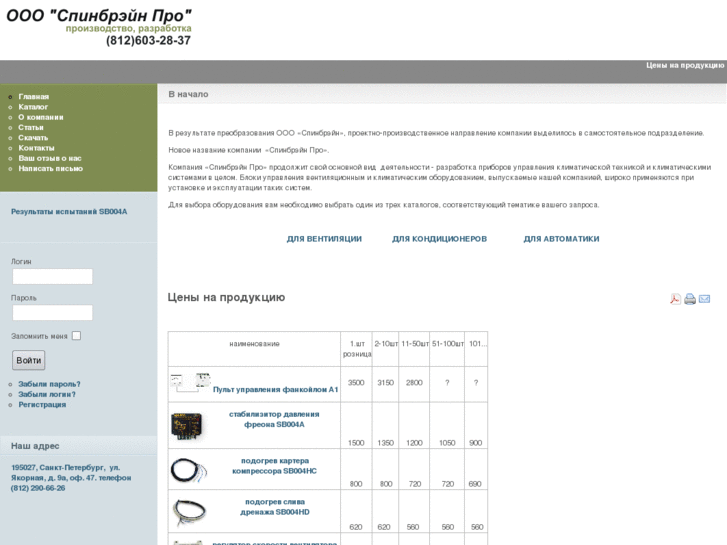Click the Цены на продукцию heading
This screenshot has height=545, width=727.
click(226, 297)
